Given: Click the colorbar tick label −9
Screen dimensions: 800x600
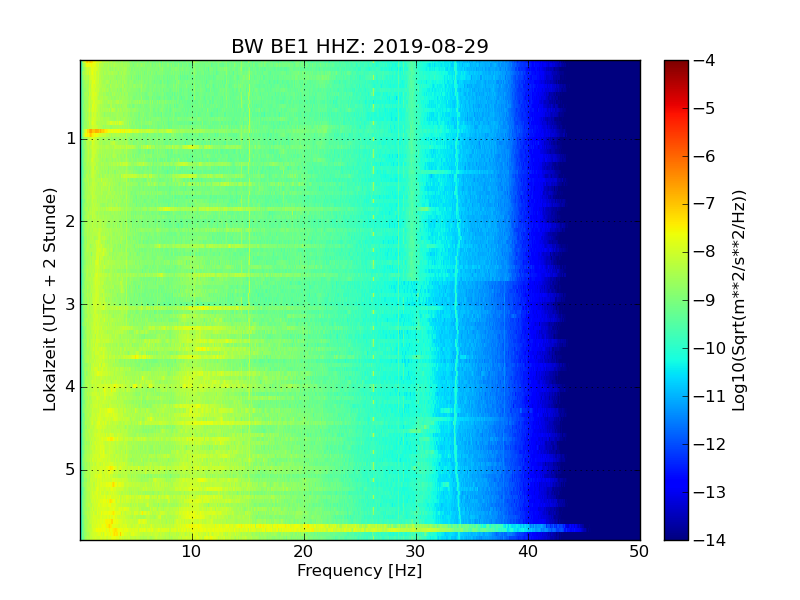Looking at the screenshot, I should 705,300.
